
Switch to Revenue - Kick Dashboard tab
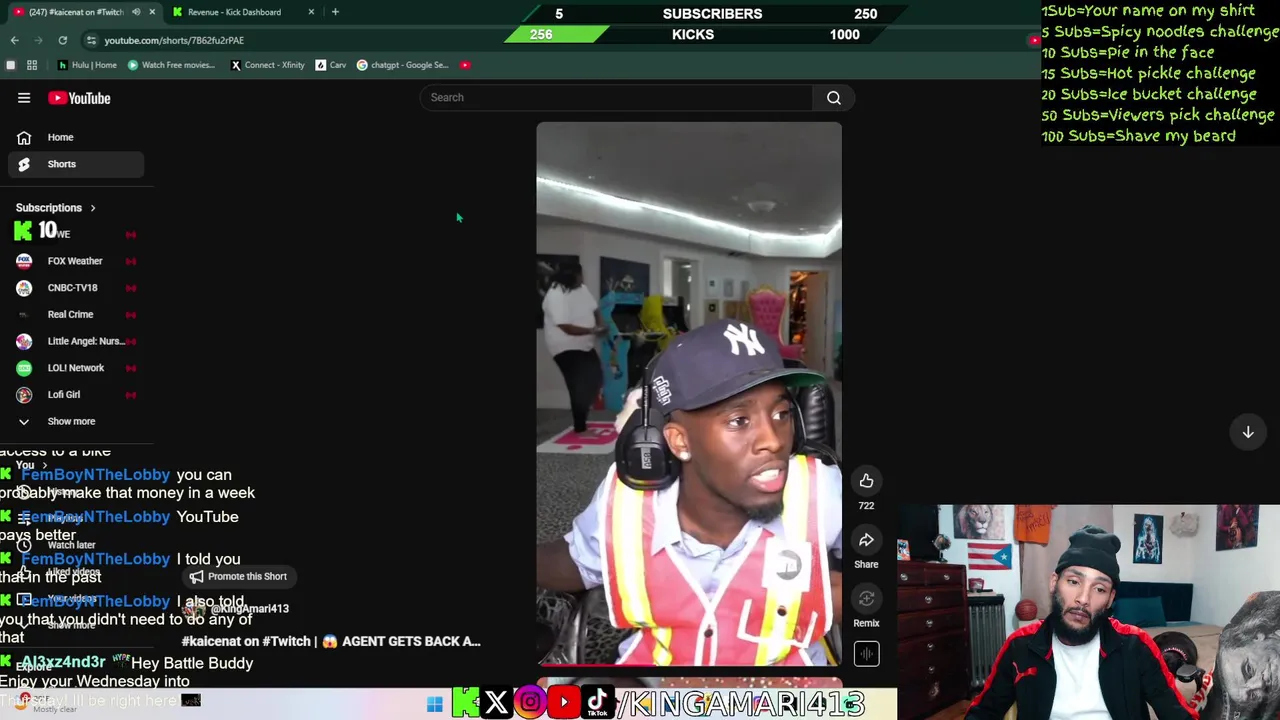[234, 12]
